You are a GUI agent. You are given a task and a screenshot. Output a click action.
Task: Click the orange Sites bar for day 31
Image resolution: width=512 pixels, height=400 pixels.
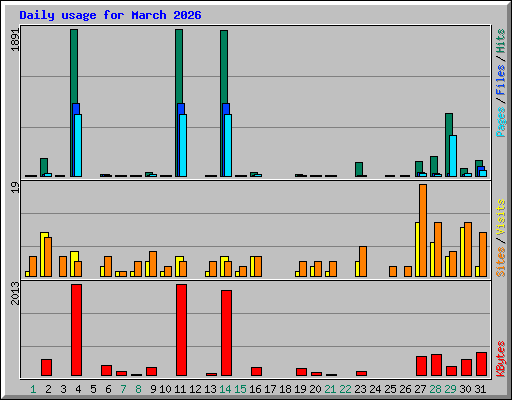483,254
